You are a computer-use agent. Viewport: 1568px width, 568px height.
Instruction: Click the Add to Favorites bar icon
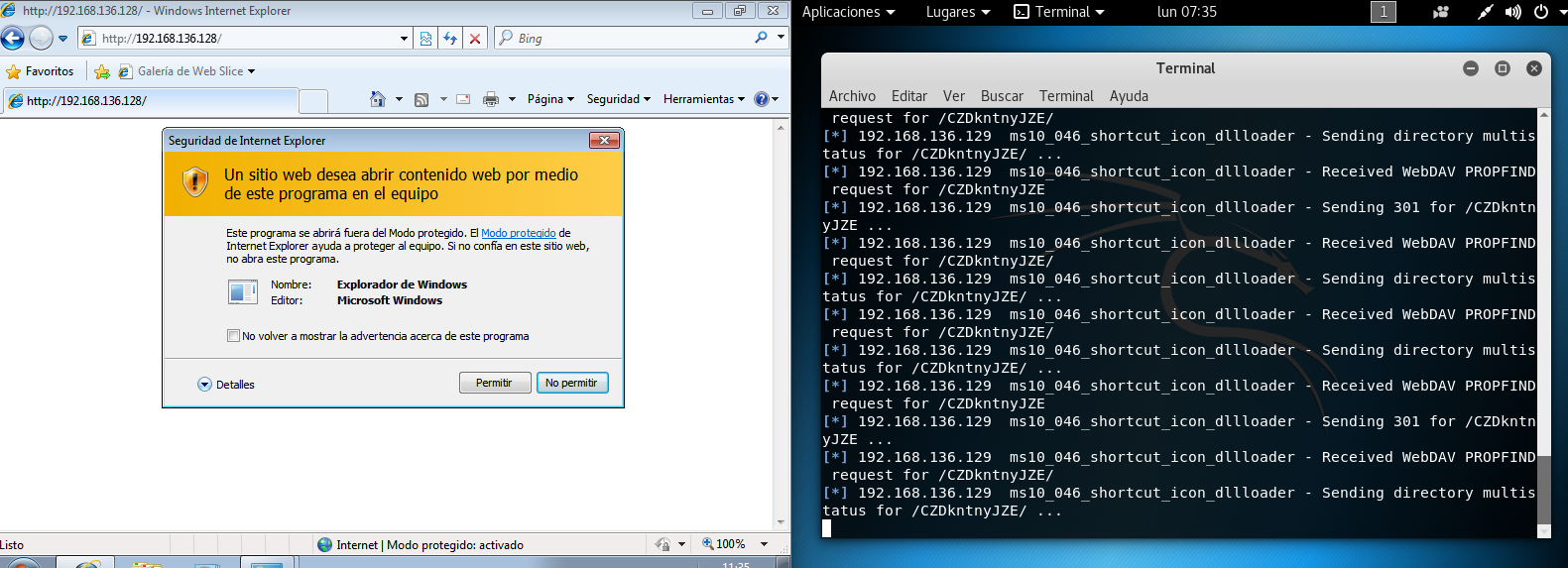[x=102, y=71]
